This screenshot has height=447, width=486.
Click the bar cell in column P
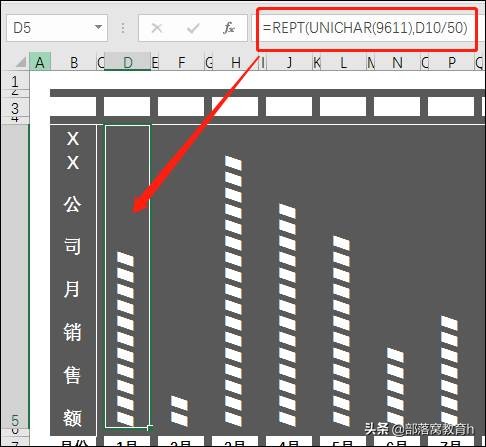[x=451, y=276]
